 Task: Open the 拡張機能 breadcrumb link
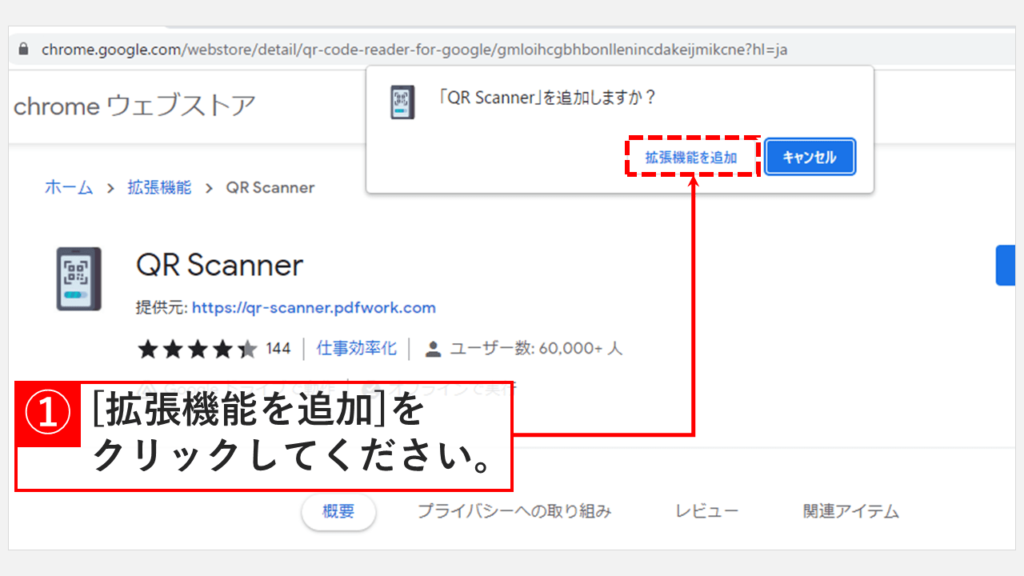tap(159, 187)
